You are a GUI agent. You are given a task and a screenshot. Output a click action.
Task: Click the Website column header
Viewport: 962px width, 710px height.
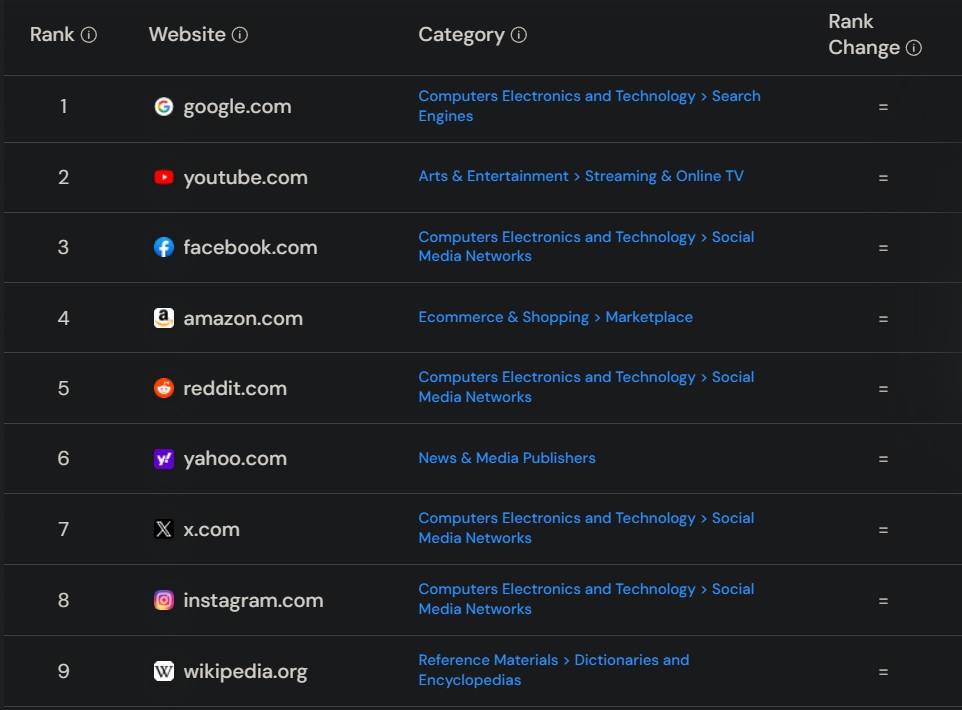coord(187,34)
